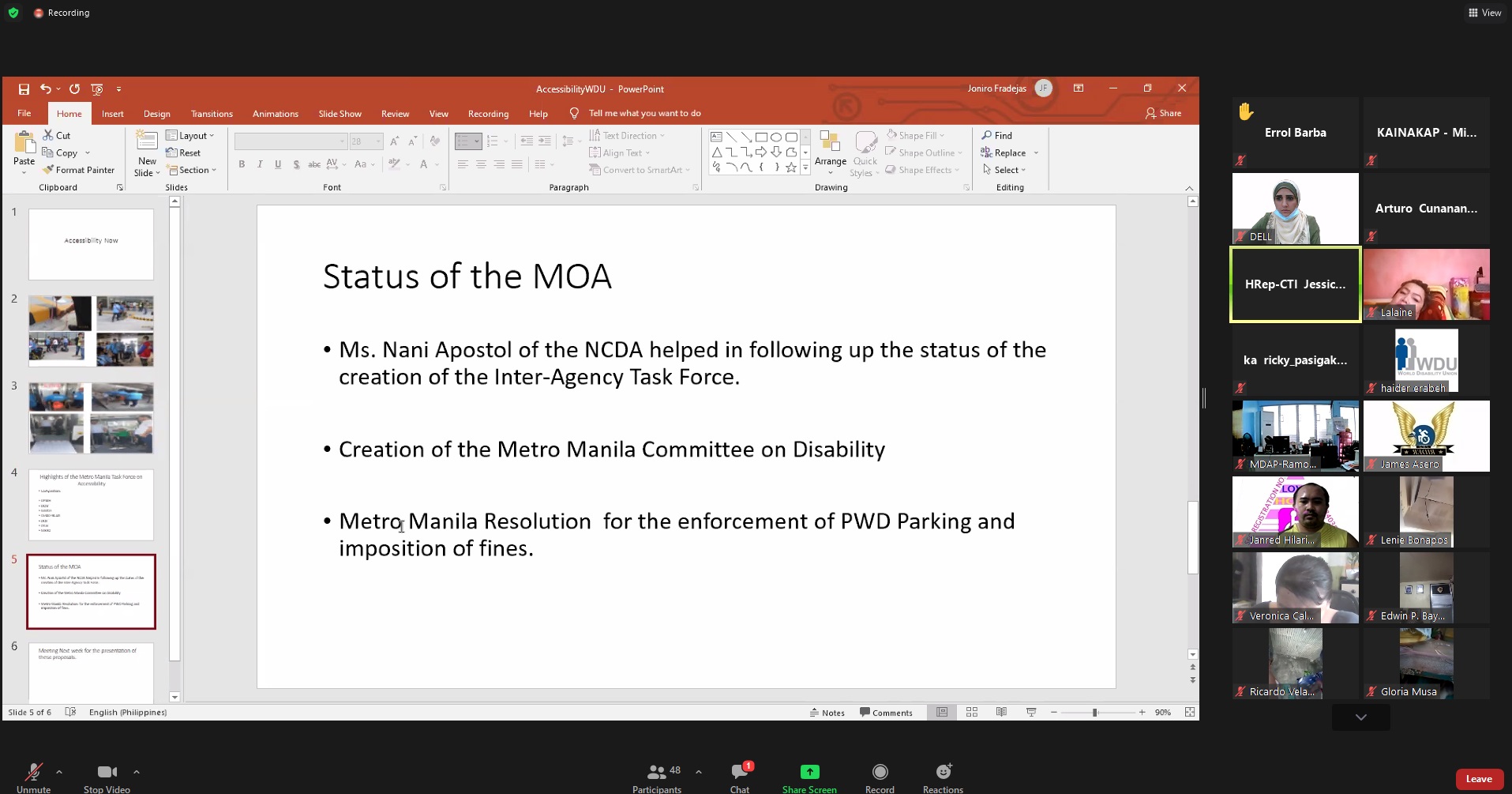Click the zoom slider handle

click(x=1095, y=713)
